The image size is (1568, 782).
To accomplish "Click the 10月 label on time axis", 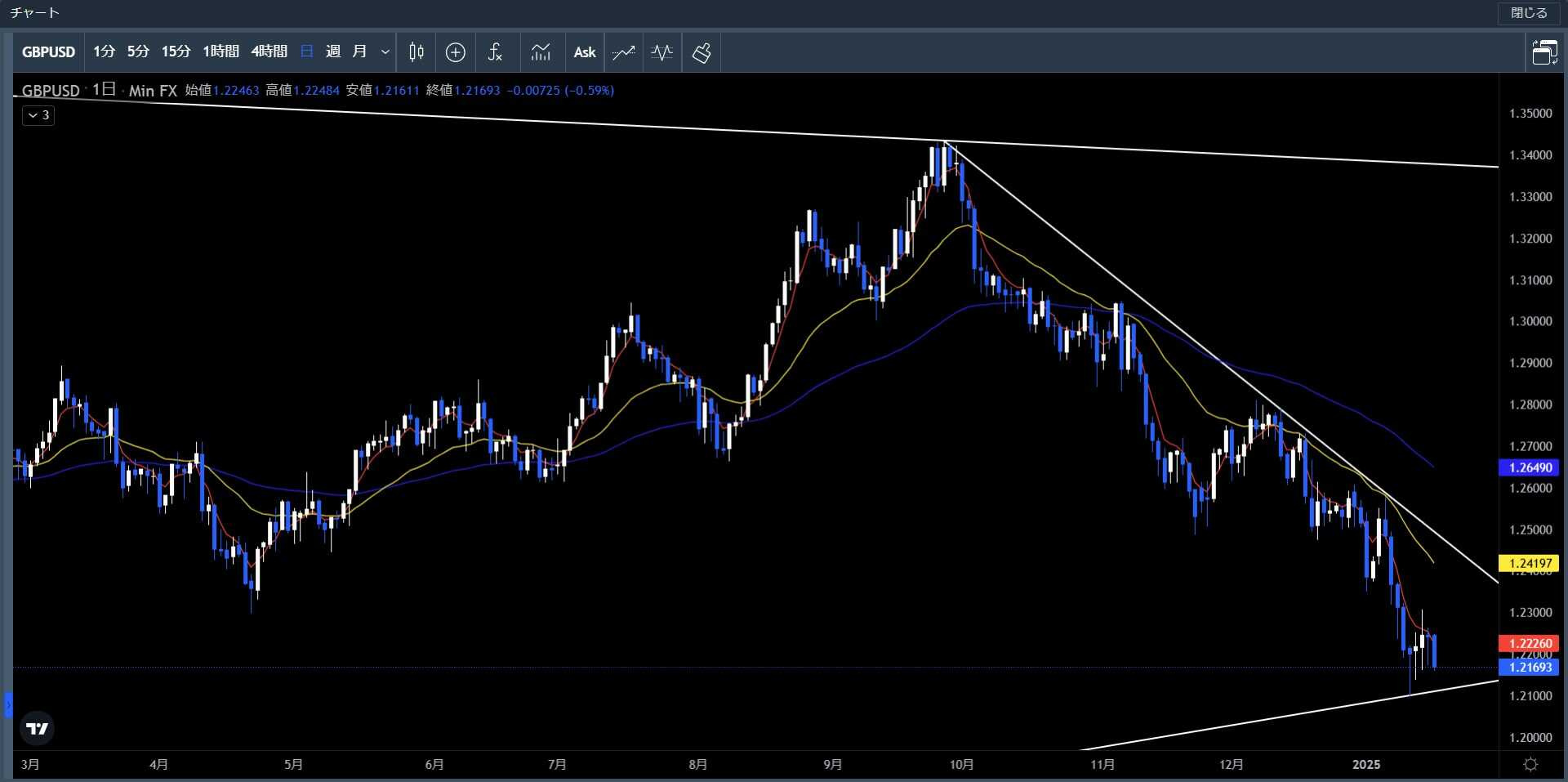I will click(x=962, y=764).
